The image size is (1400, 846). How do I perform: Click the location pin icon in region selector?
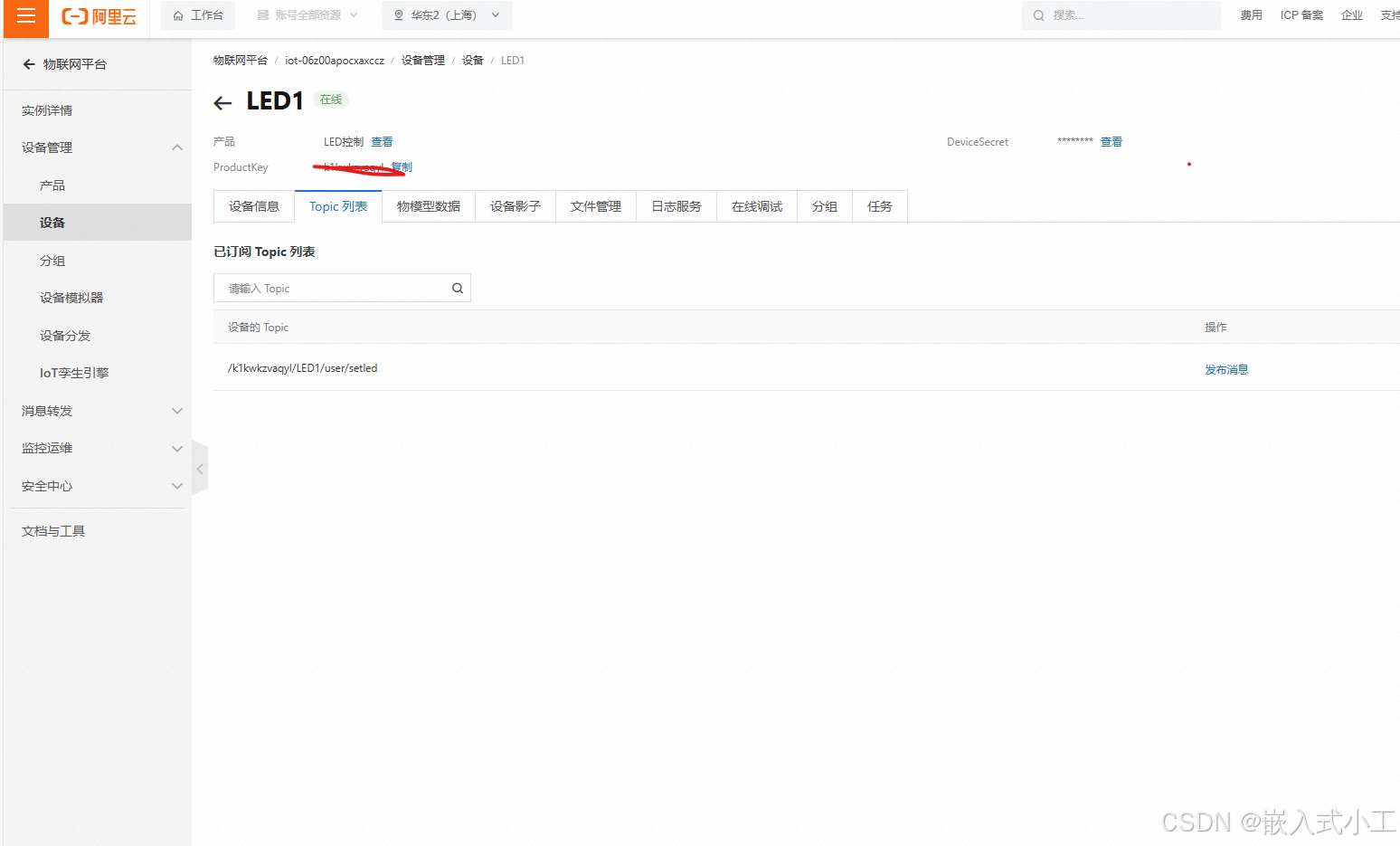(398, 14)
